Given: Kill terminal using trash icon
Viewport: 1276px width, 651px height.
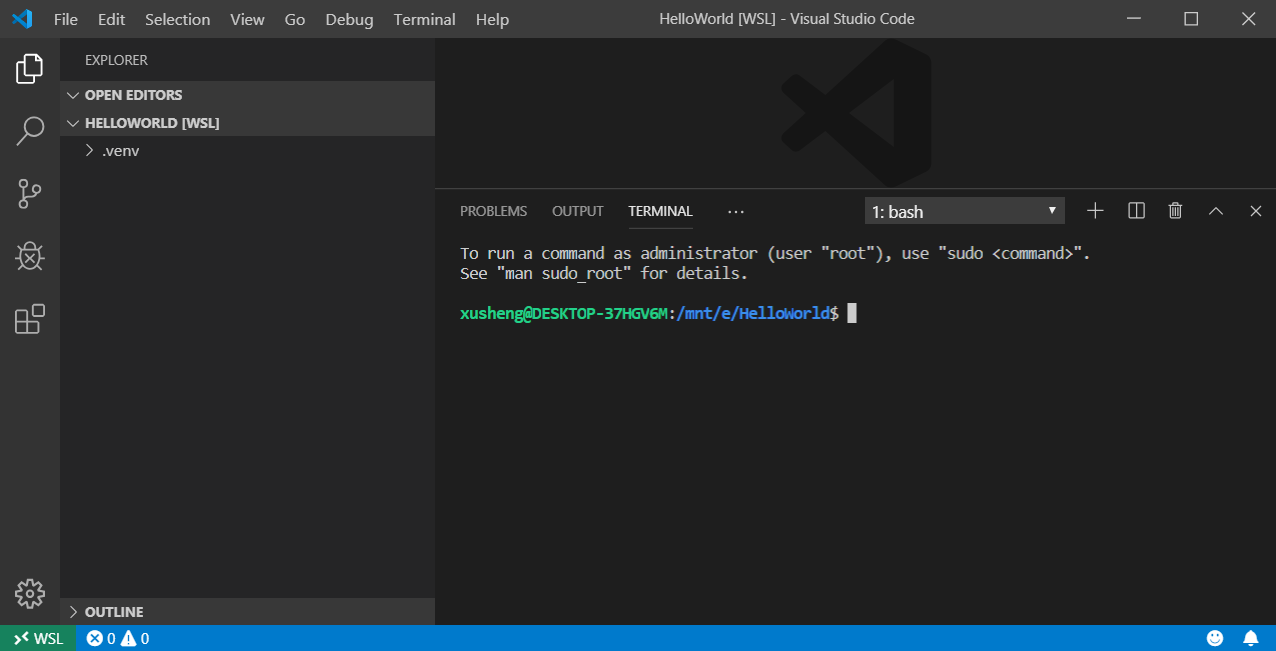Looking at the screenshot, I should (1175, 211).
